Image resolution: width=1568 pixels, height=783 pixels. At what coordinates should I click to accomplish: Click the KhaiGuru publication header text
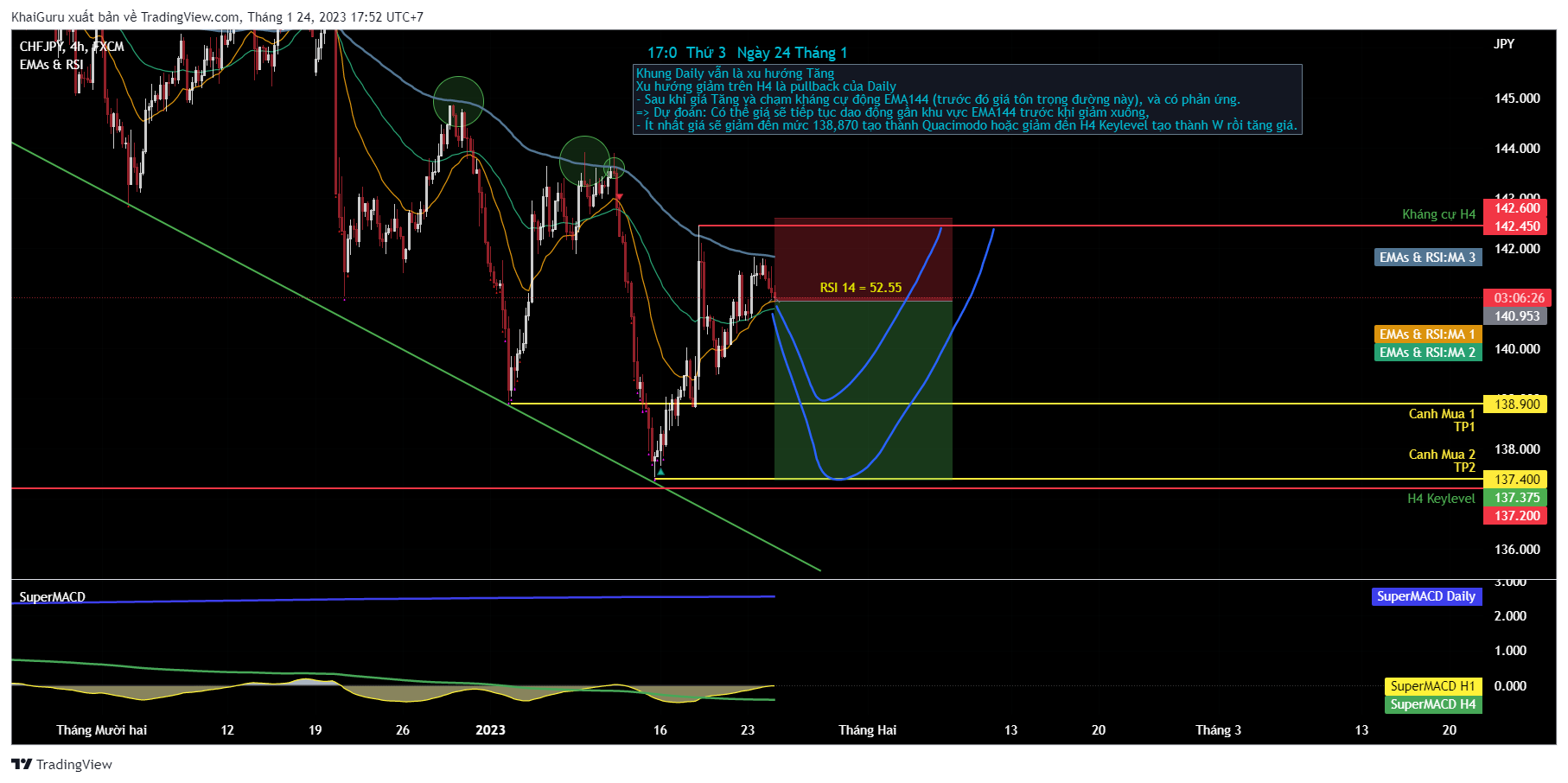tap(217, 17)
